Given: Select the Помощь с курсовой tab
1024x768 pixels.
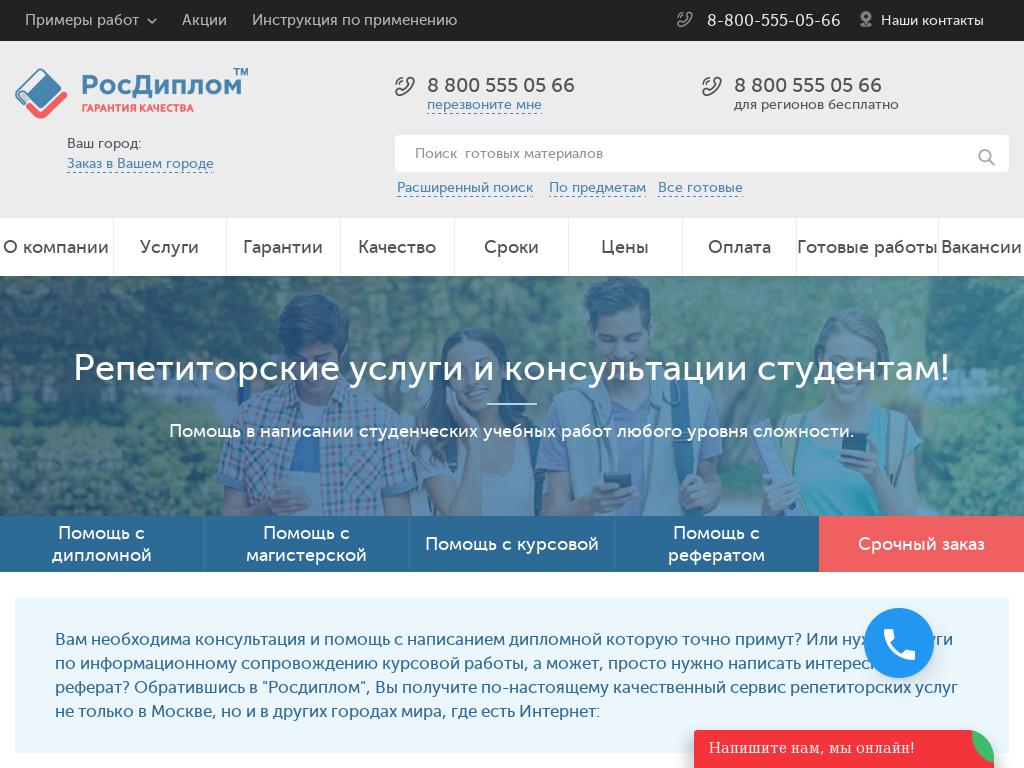Looking at the screenshot, I should coord(511,544).
